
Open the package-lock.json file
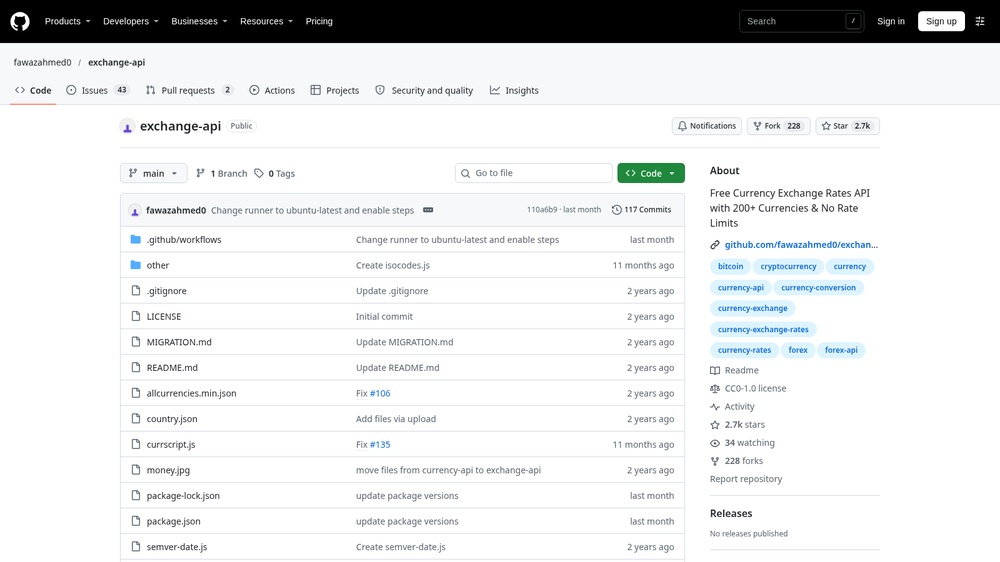(183, 496)
